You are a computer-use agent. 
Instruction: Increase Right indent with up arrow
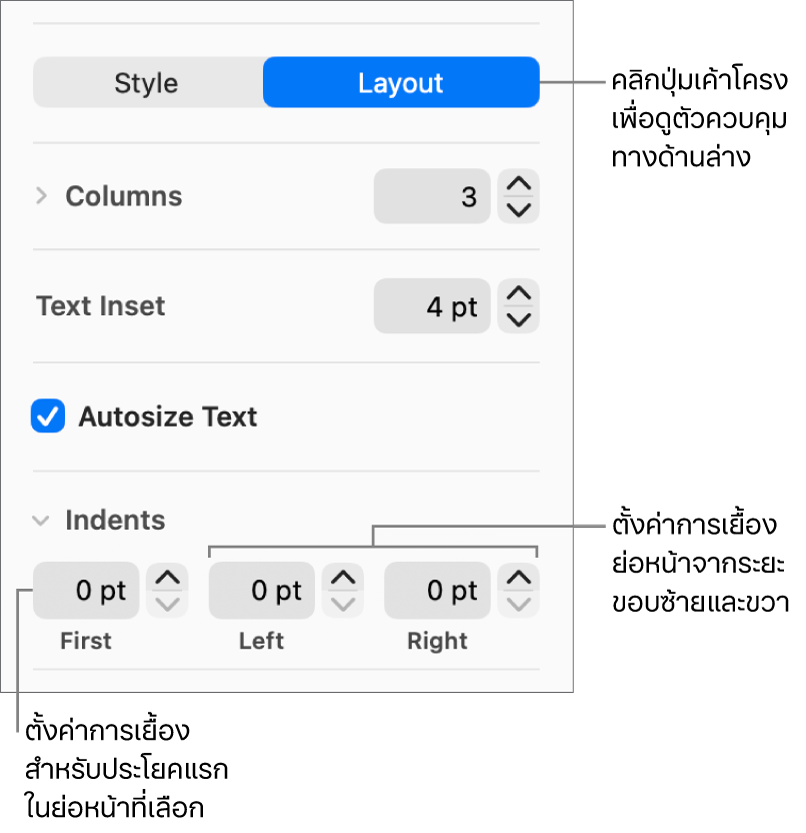coord(518,578)
